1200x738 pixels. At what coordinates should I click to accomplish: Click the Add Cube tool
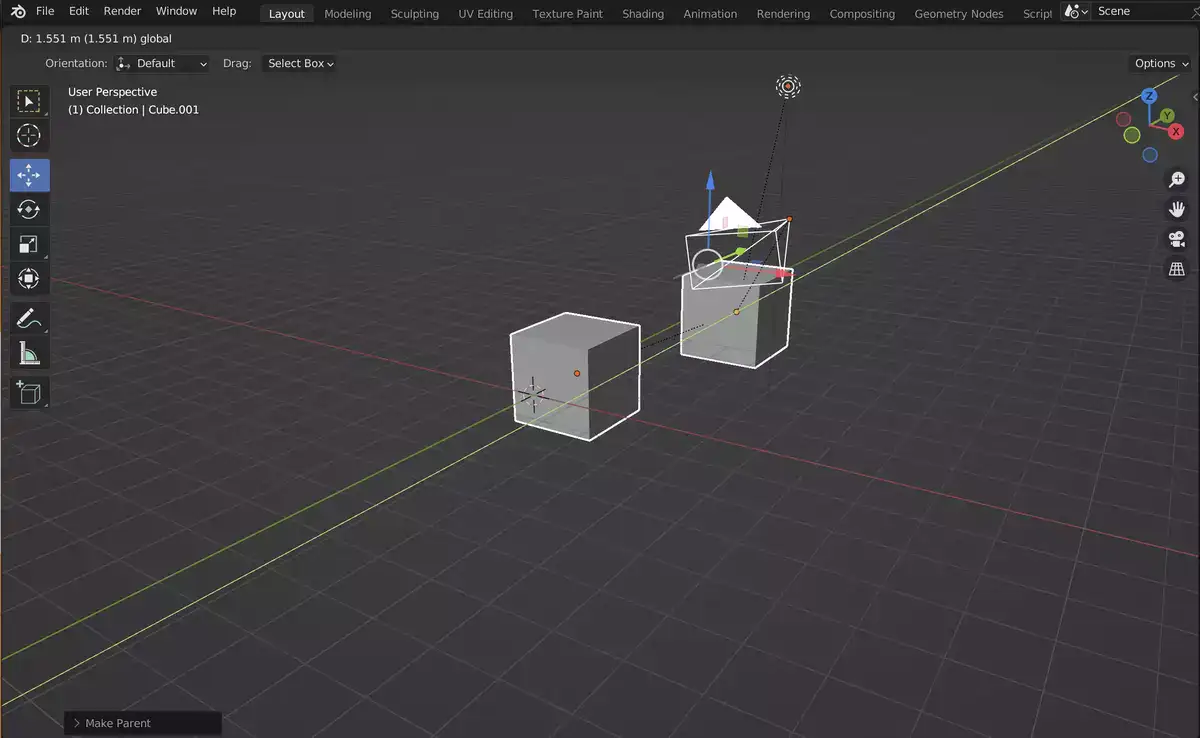pyautogui.click(x=29, y=392)
